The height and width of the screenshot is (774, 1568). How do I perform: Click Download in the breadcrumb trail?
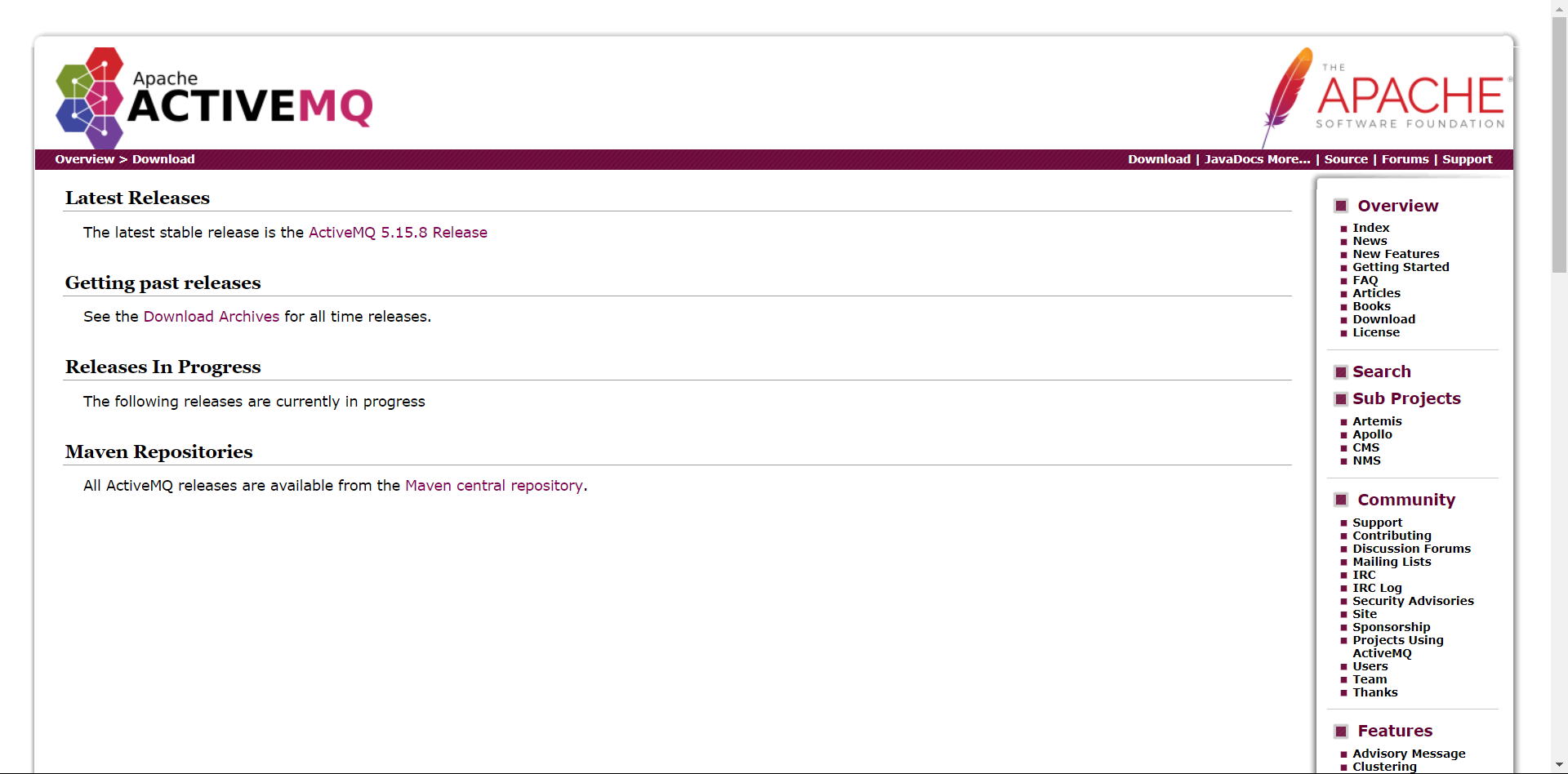tap(163, 159)
